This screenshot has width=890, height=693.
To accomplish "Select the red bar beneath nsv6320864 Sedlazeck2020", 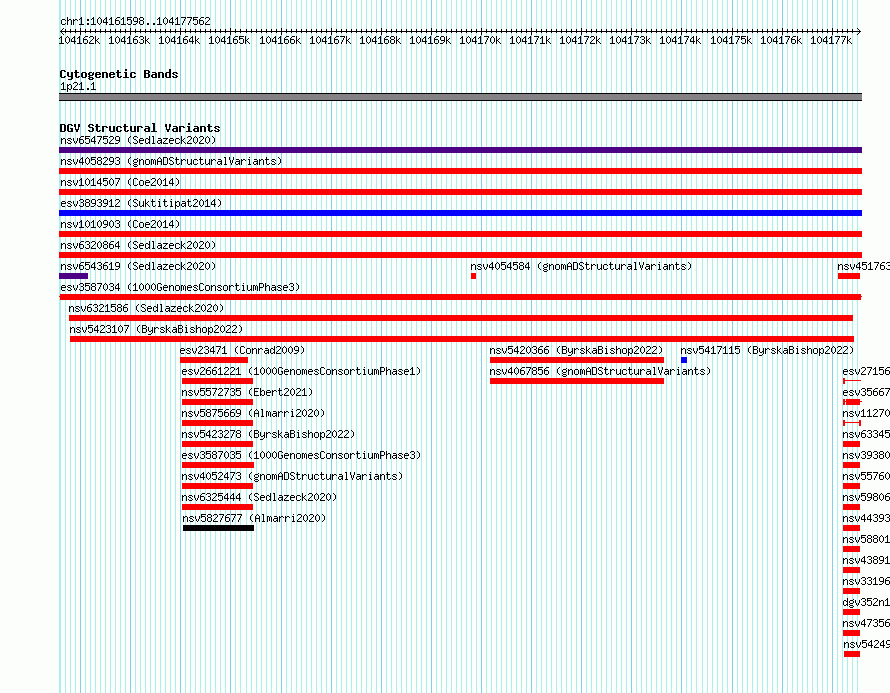I will pos(460,255).
